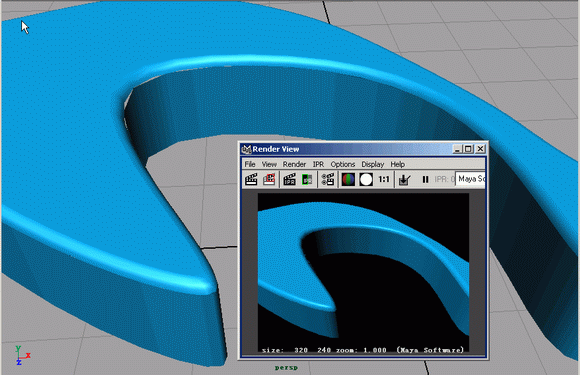The height and width of the screenshot is (375, 580).
Task: Open the Render Settings window icon
Action: pos(328,179)
